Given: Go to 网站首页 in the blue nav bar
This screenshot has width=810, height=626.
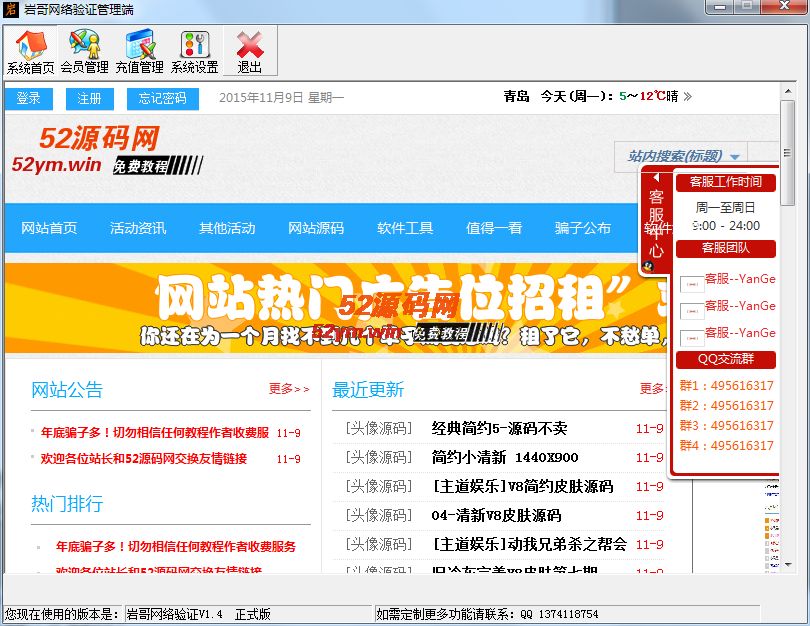Looking at the screenshot, I should 49,228.
